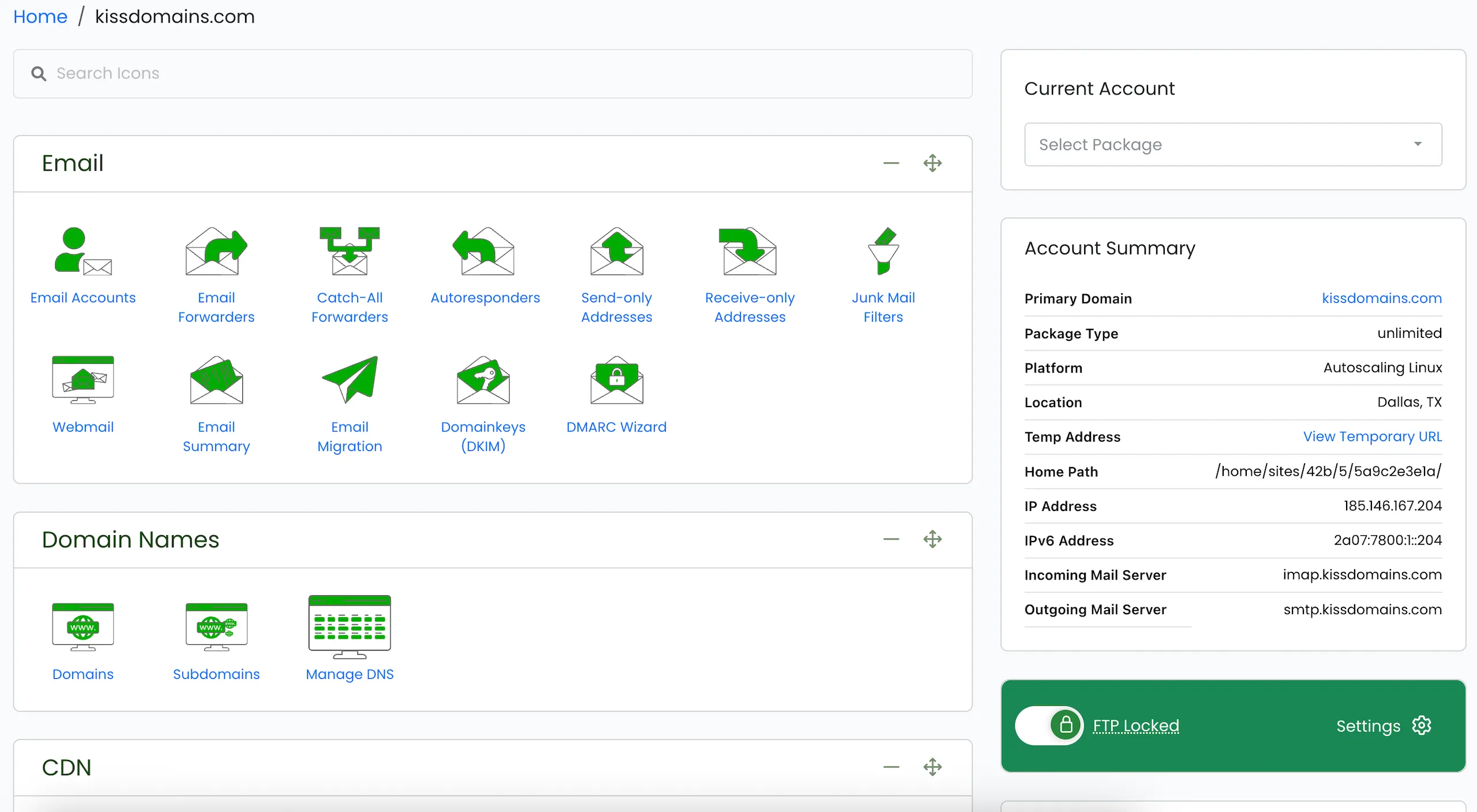Click the kissdomains.com primary domain link
This screenshot has height=812, width=1477.
(1382, 298)
